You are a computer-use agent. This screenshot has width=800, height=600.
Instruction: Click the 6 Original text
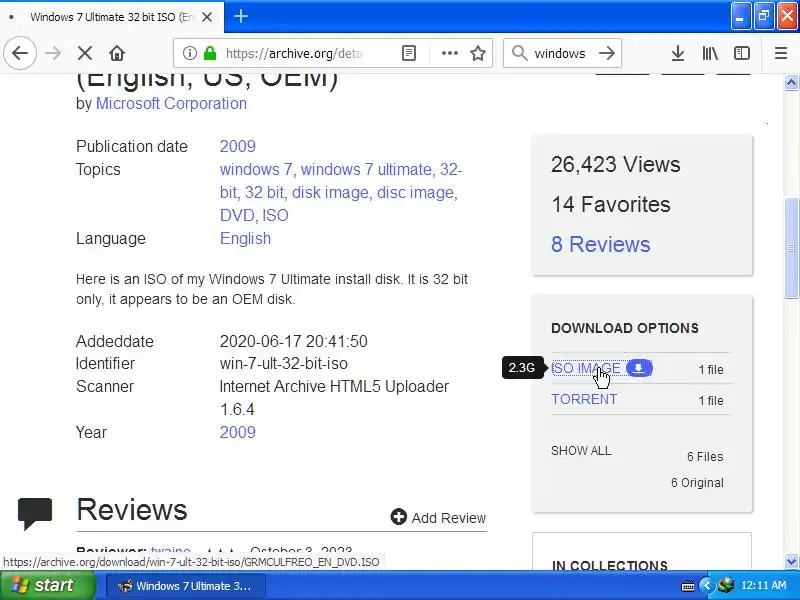pos(697,482)
